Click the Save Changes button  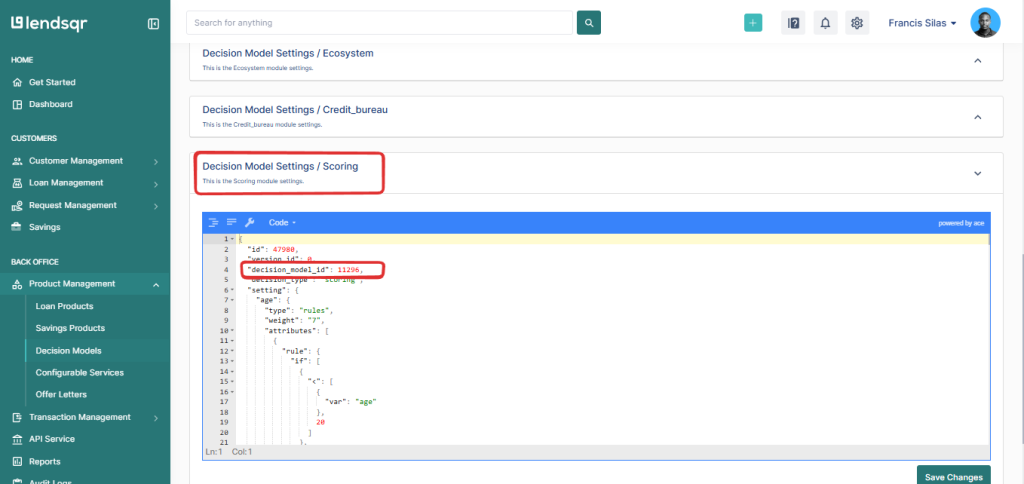tap(953, 476)
